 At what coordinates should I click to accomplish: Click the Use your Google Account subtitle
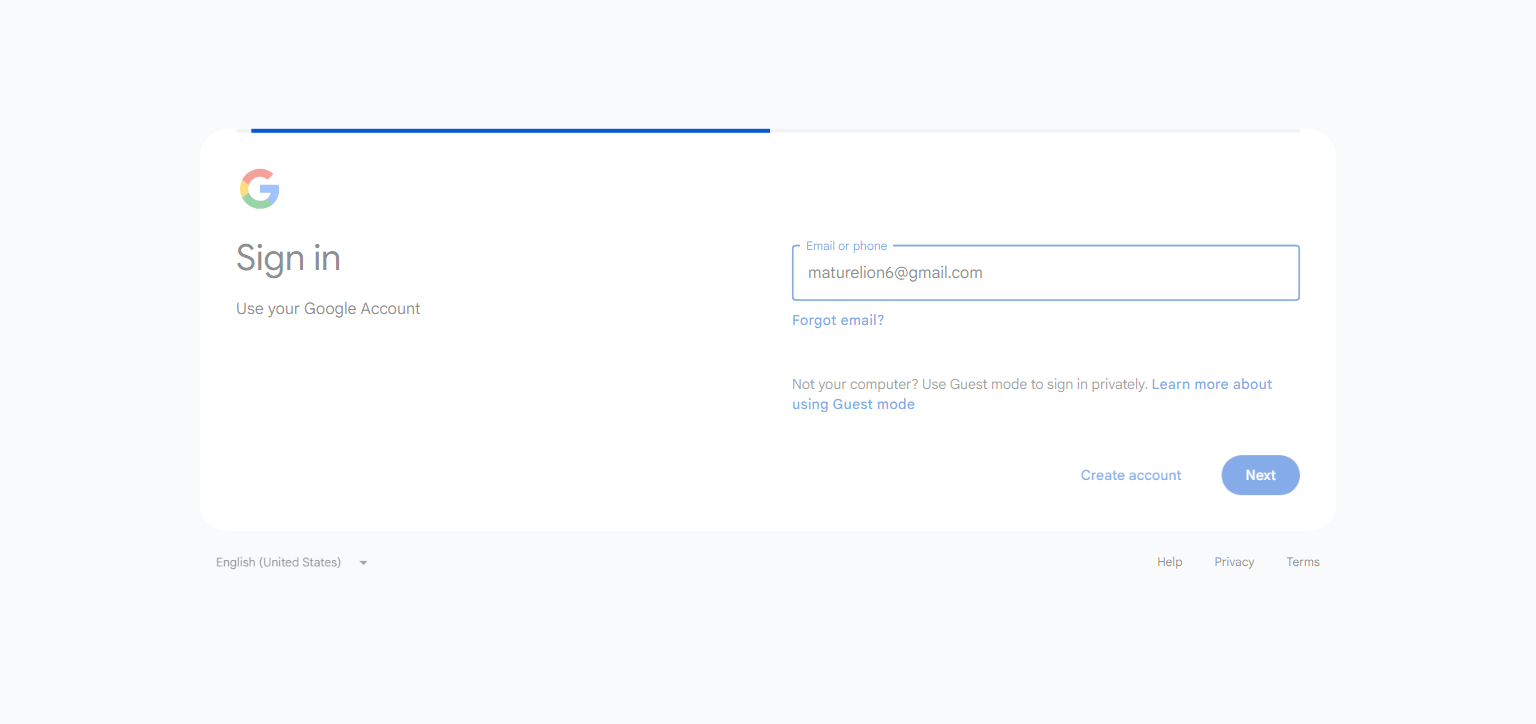tap(328, 309)
